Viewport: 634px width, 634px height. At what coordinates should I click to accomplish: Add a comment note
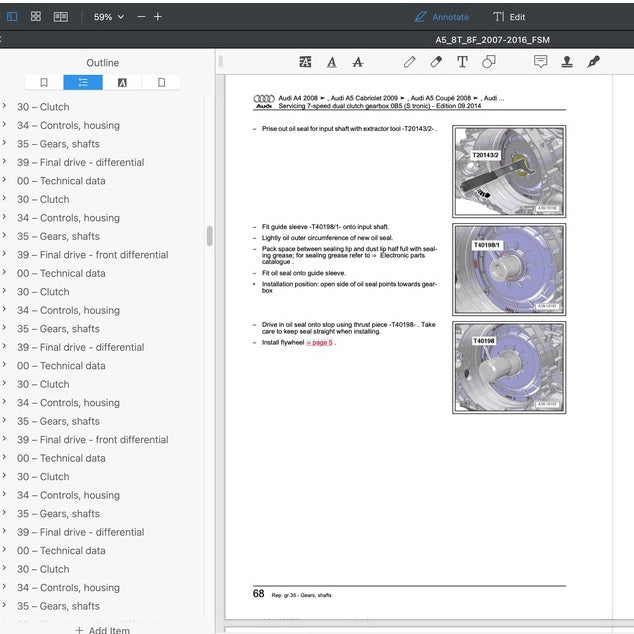tap(541, 61)
